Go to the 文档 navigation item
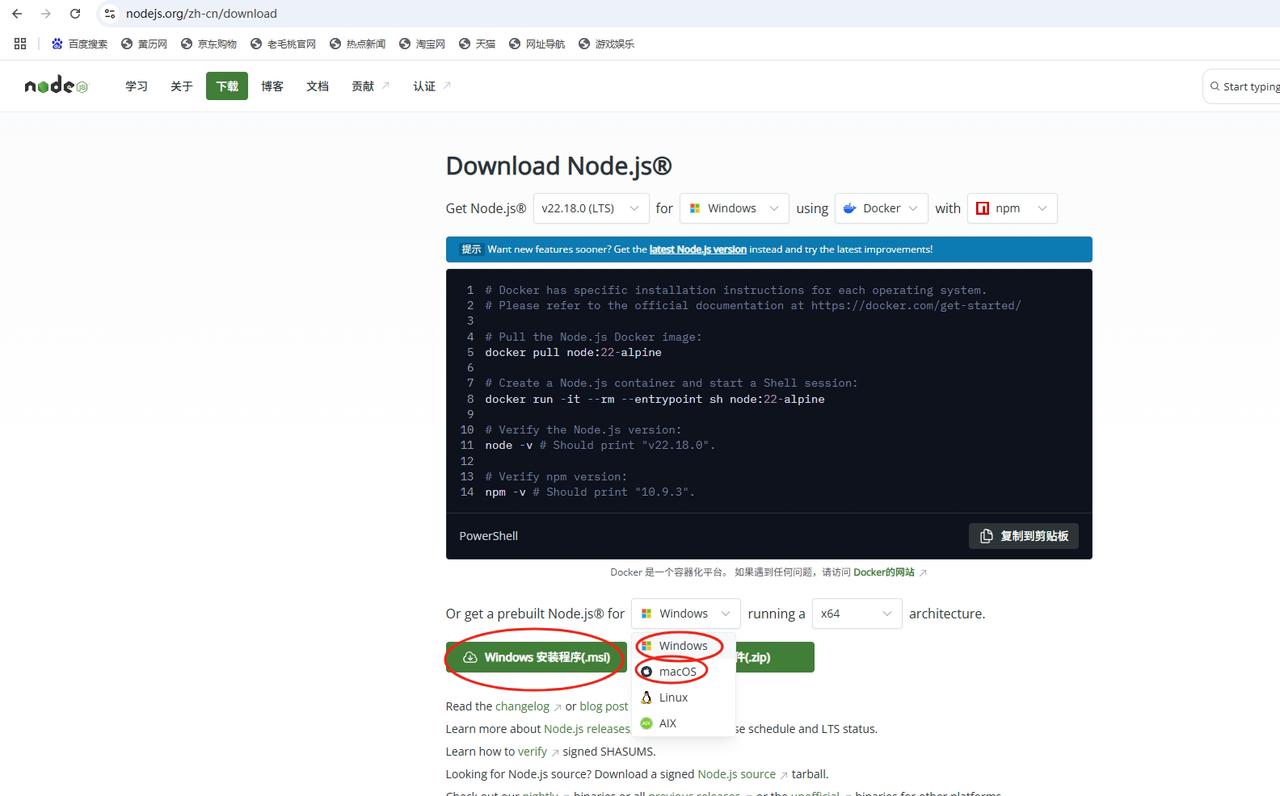Image resolution: width=1280 pixels, height=796 pixels. pos(317,86)
